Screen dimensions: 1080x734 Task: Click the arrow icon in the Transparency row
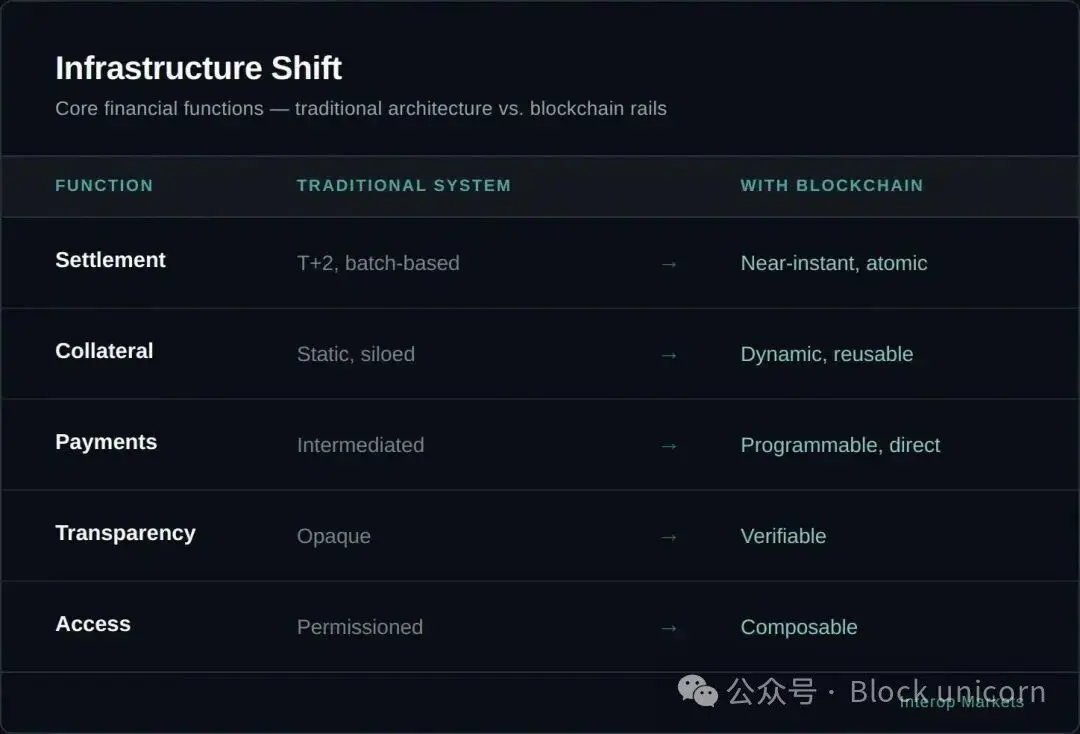(x=669, y=537)
